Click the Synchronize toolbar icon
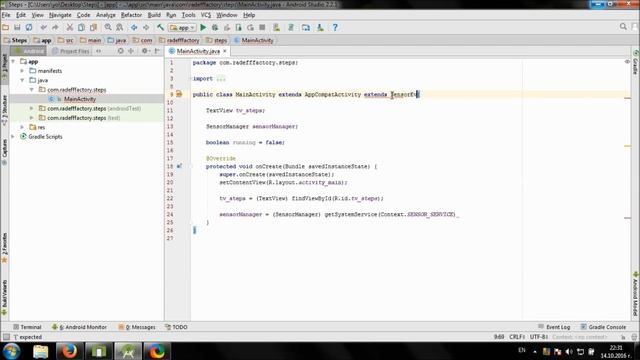The width and height of the screenshot is (640, 360). 29,27
